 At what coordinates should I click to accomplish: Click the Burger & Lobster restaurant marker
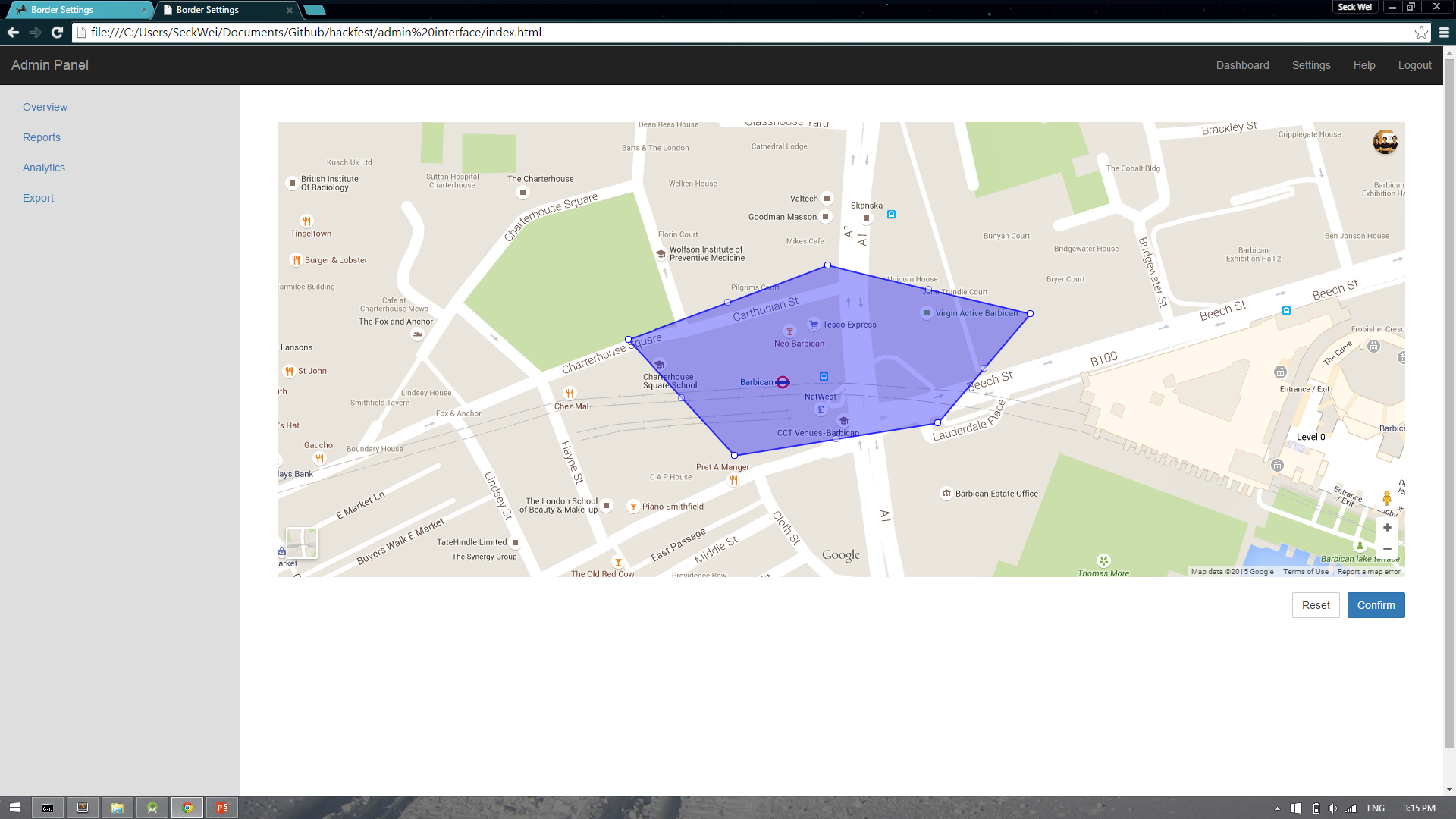[x=296, y=260]
